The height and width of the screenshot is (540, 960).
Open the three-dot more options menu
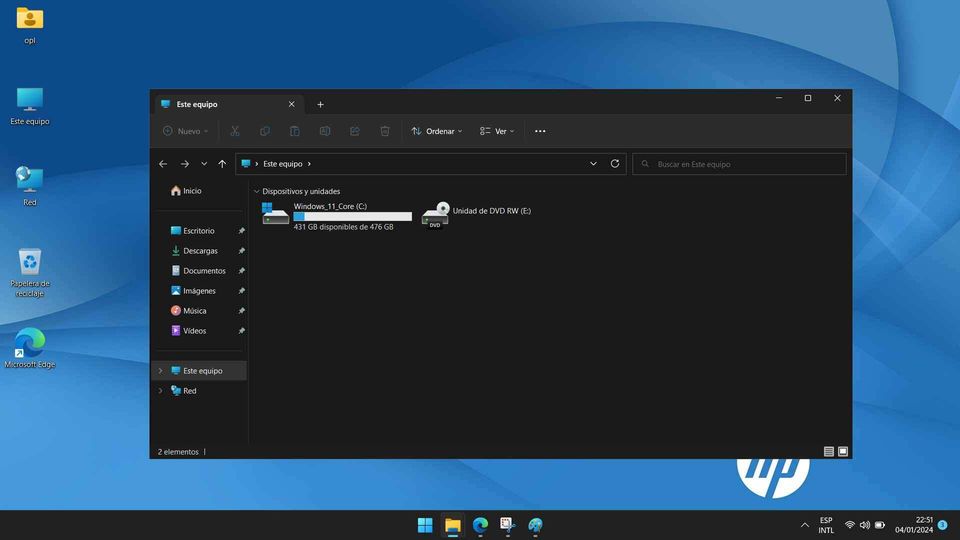(540, 131)
